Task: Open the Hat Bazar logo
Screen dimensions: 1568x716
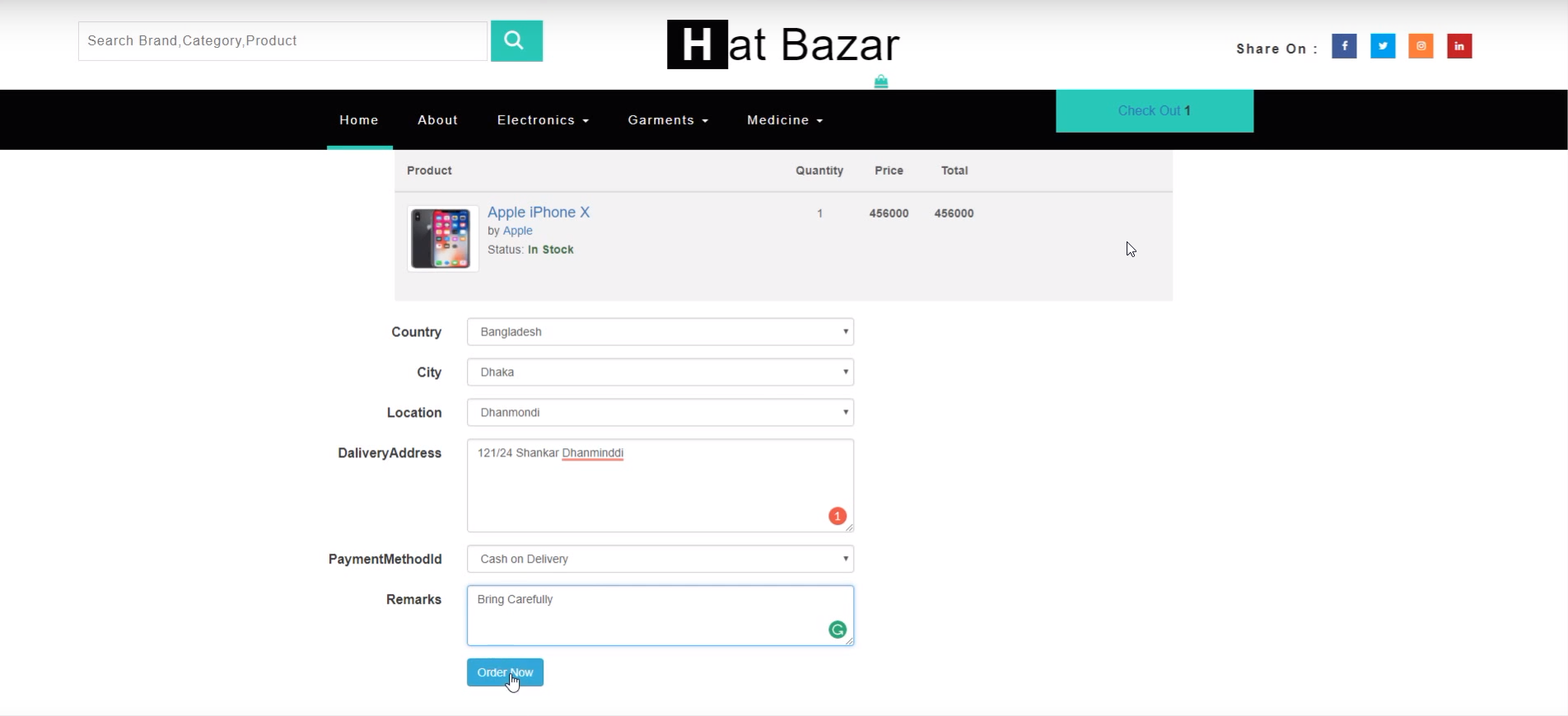Action: pyautogui.click(x=783, y=44)
